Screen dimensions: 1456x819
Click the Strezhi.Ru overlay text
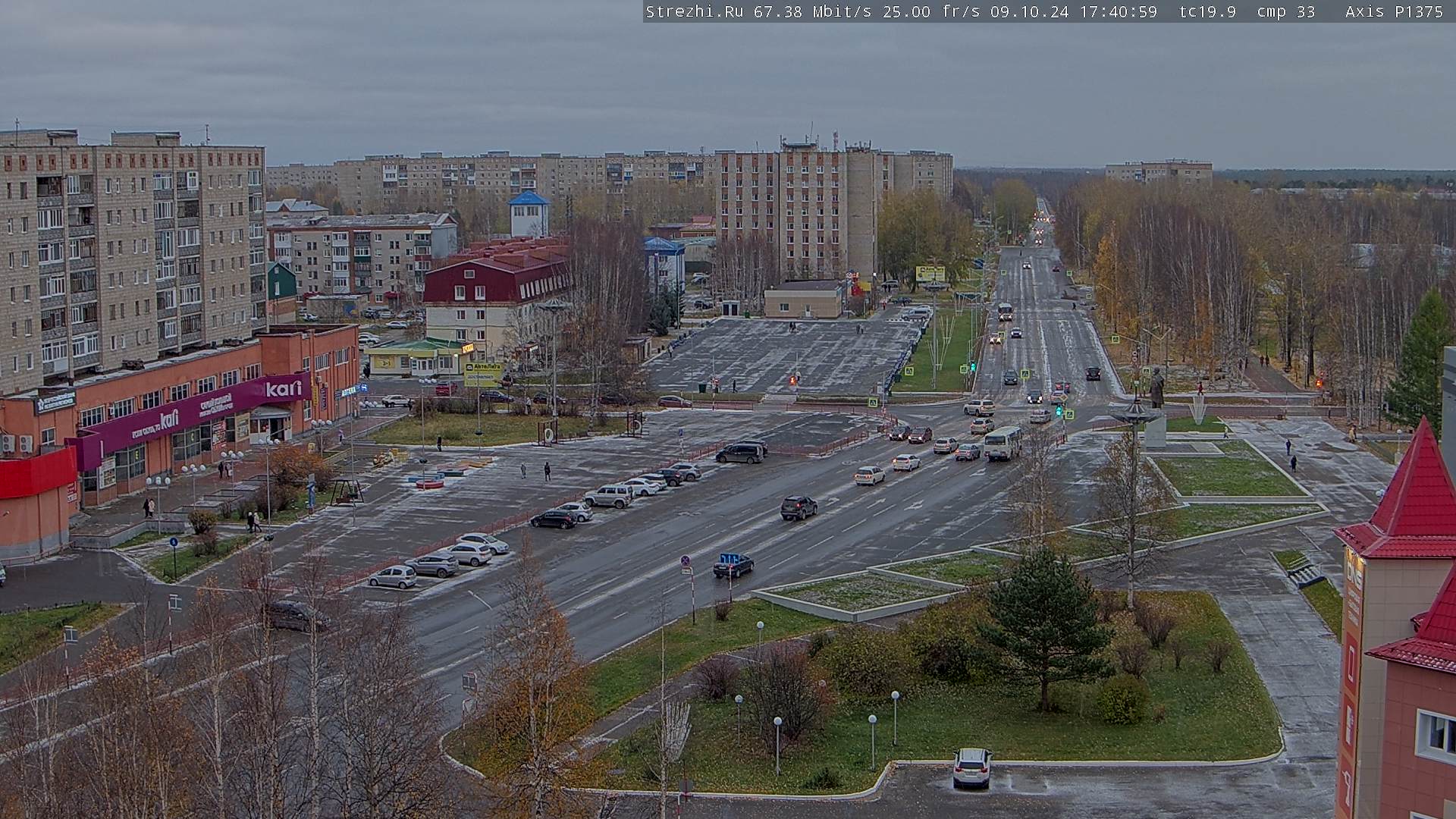coord(695,11)
